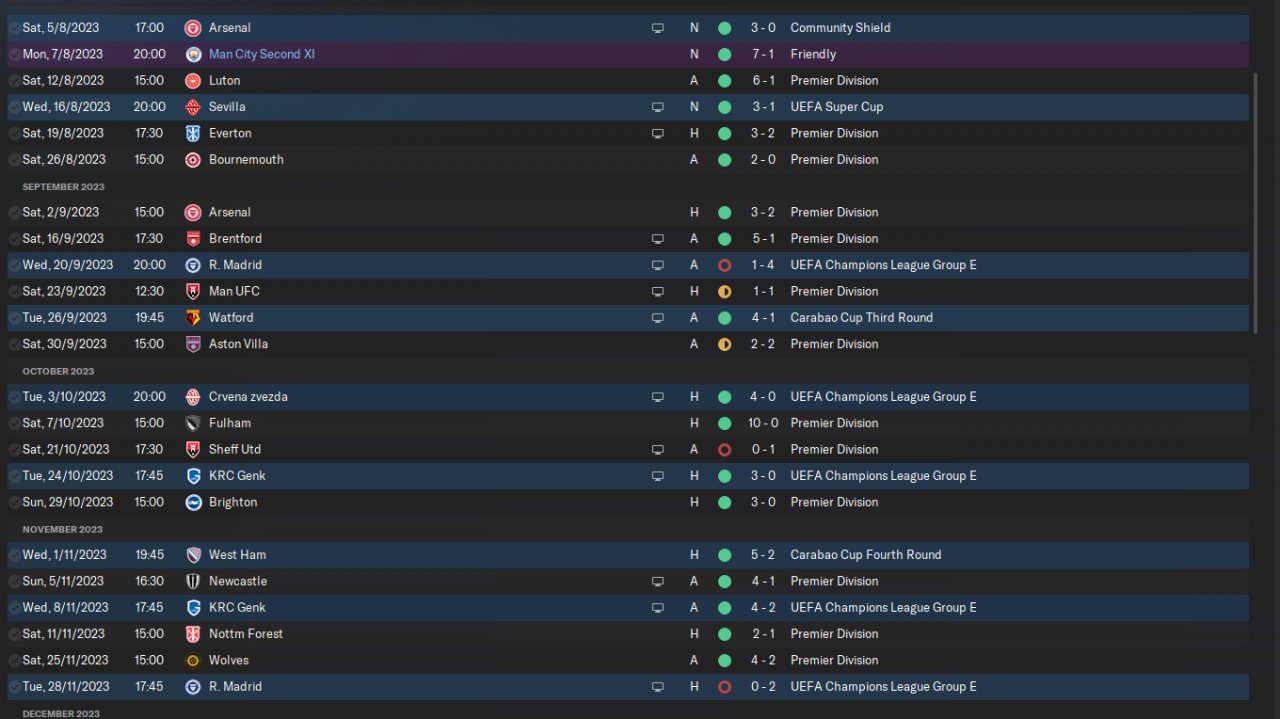Open the 10 - 0 Fulham match result
The height and width of the screenshot is (719, 1280).
pyautogui.click(x=763, y=423)
